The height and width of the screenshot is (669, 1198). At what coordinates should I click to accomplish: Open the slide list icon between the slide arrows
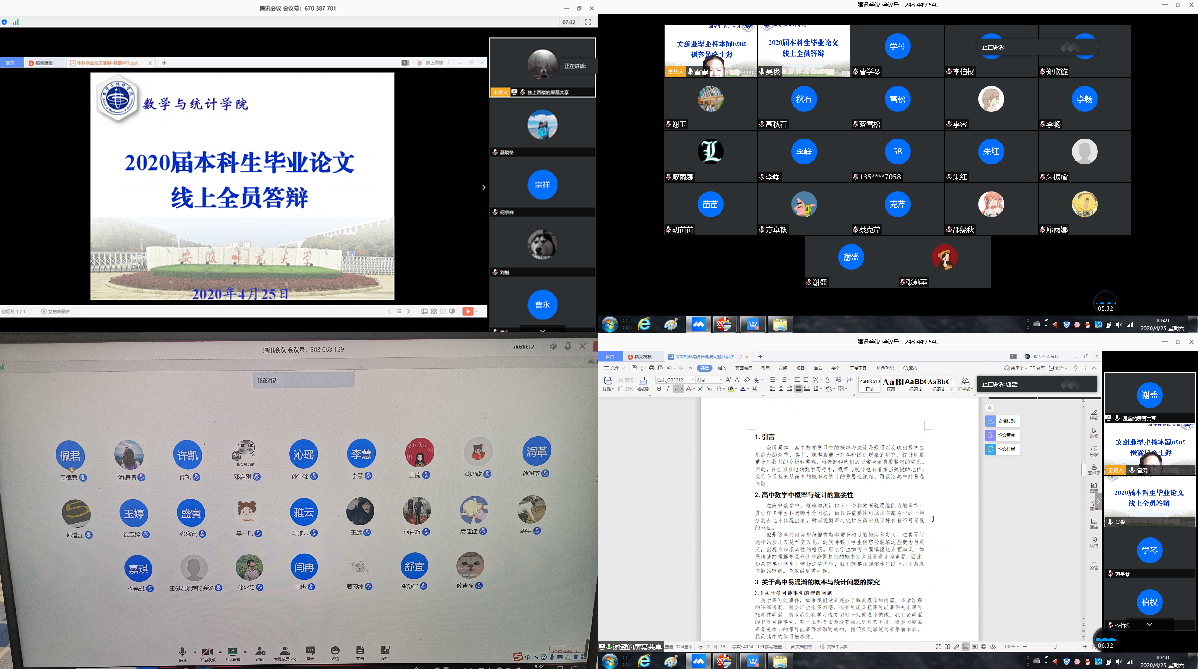(x=399, y=312)
